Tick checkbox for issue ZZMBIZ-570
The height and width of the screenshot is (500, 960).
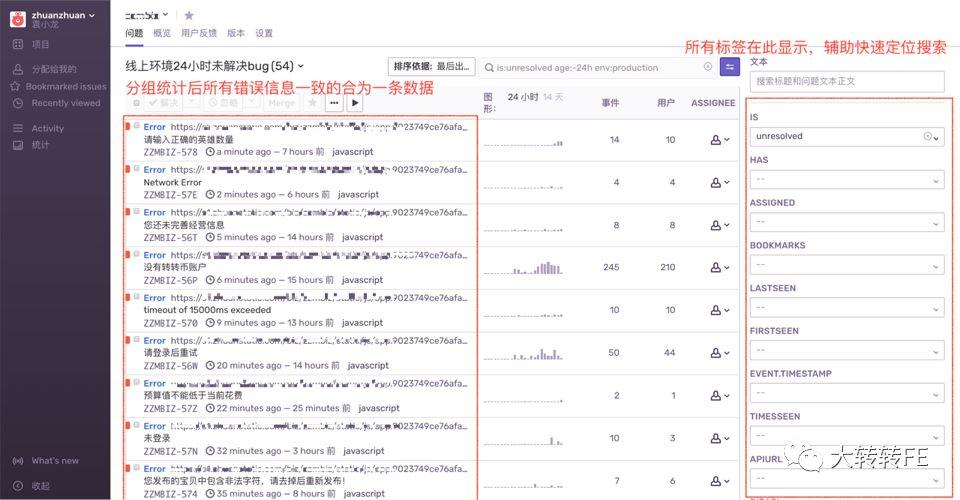click(137, 296)
